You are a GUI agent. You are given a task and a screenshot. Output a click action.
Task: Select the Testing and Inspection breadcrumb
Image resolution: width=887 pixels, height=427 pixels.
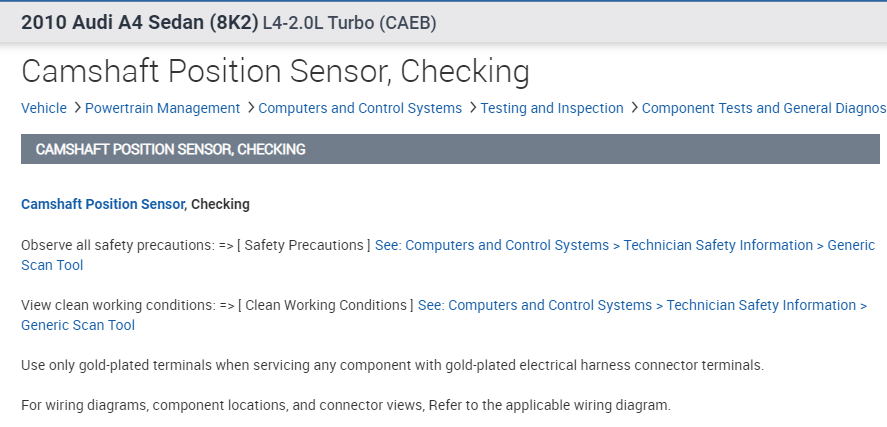(x=551, y=108)
